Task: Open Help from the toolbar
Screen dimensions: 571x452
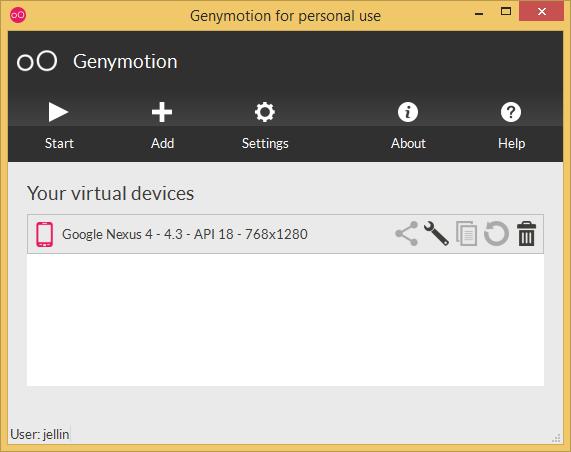Action: [511, 126]
